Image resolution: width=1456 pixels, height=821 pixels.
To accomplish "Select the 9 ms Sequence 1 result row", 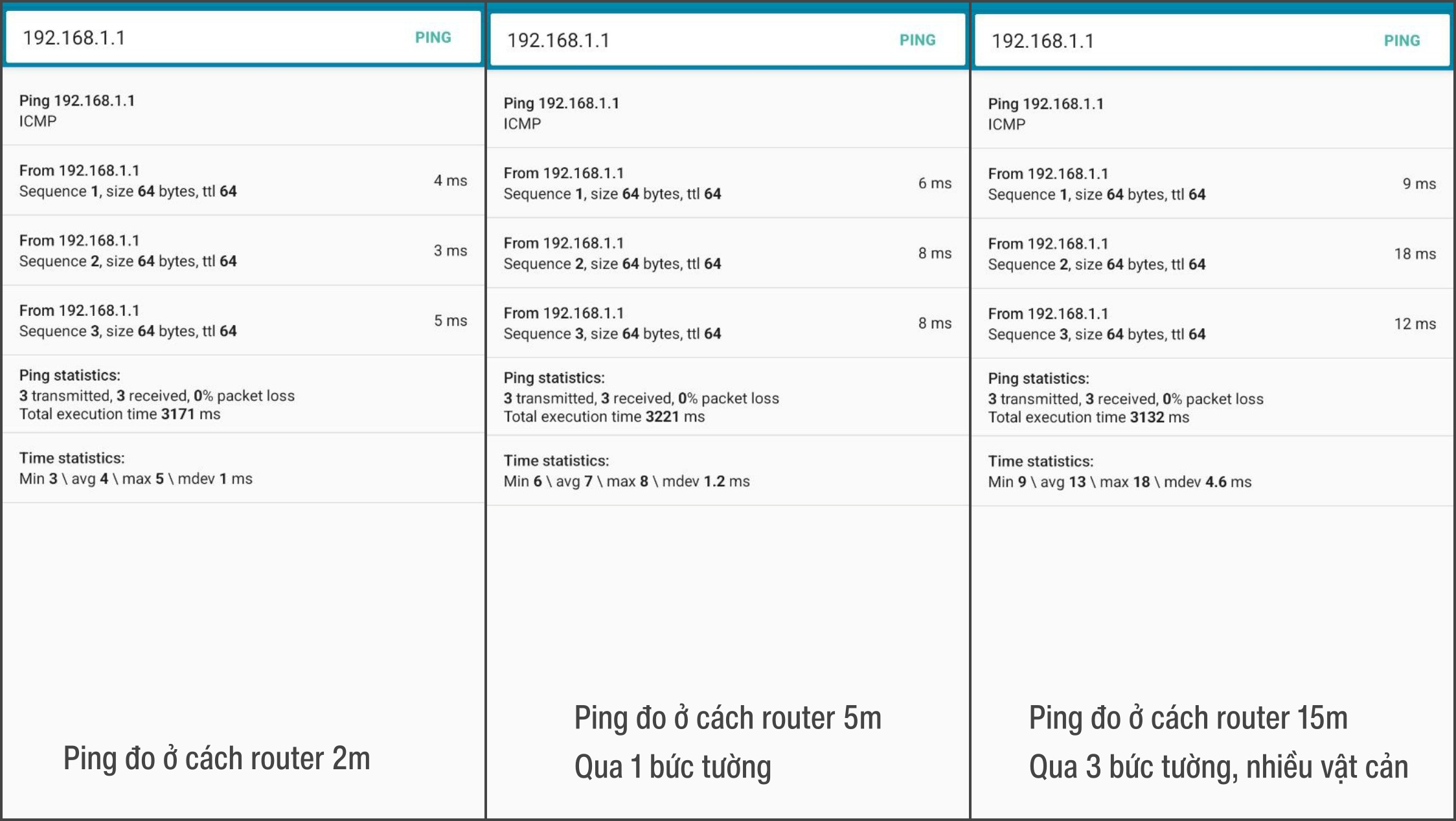I will (1212, 184).
